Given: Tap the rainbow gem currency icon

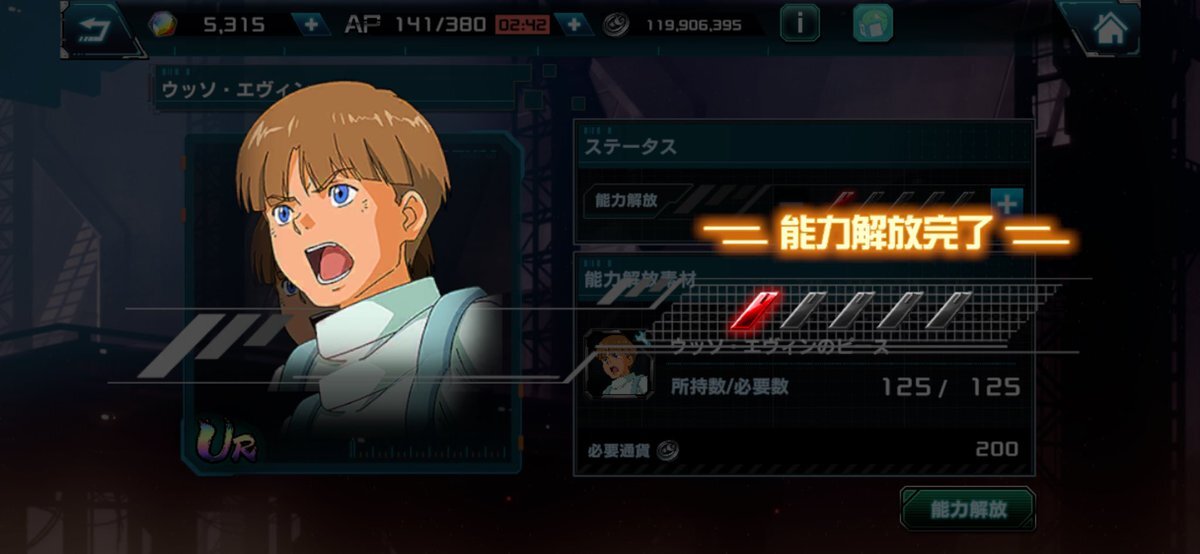Looking at the screenshot, I should (x=161, y=24).
